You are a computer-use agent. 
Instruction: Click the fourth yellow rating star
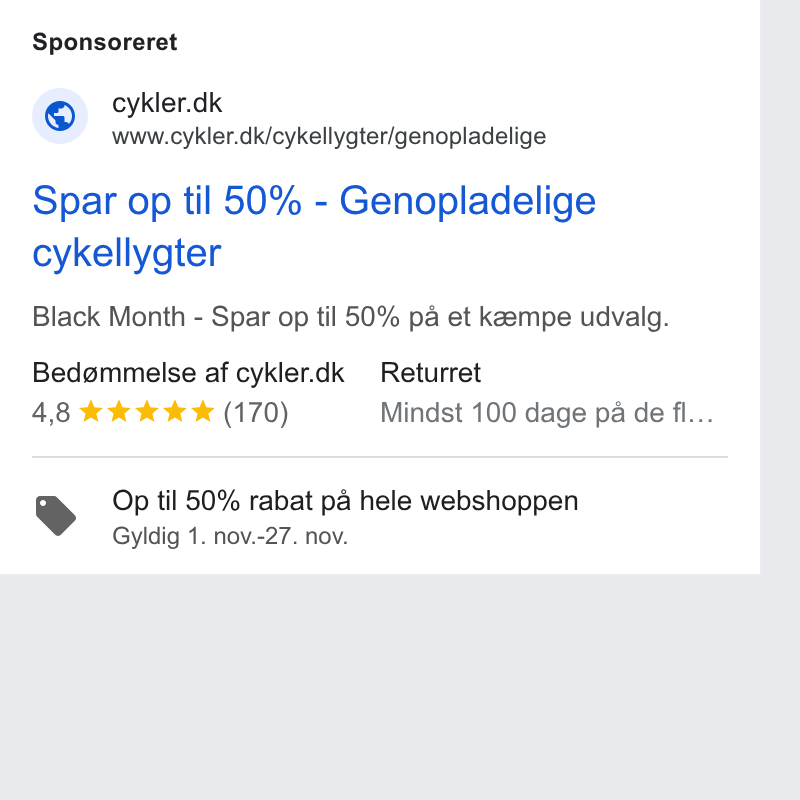175,411
